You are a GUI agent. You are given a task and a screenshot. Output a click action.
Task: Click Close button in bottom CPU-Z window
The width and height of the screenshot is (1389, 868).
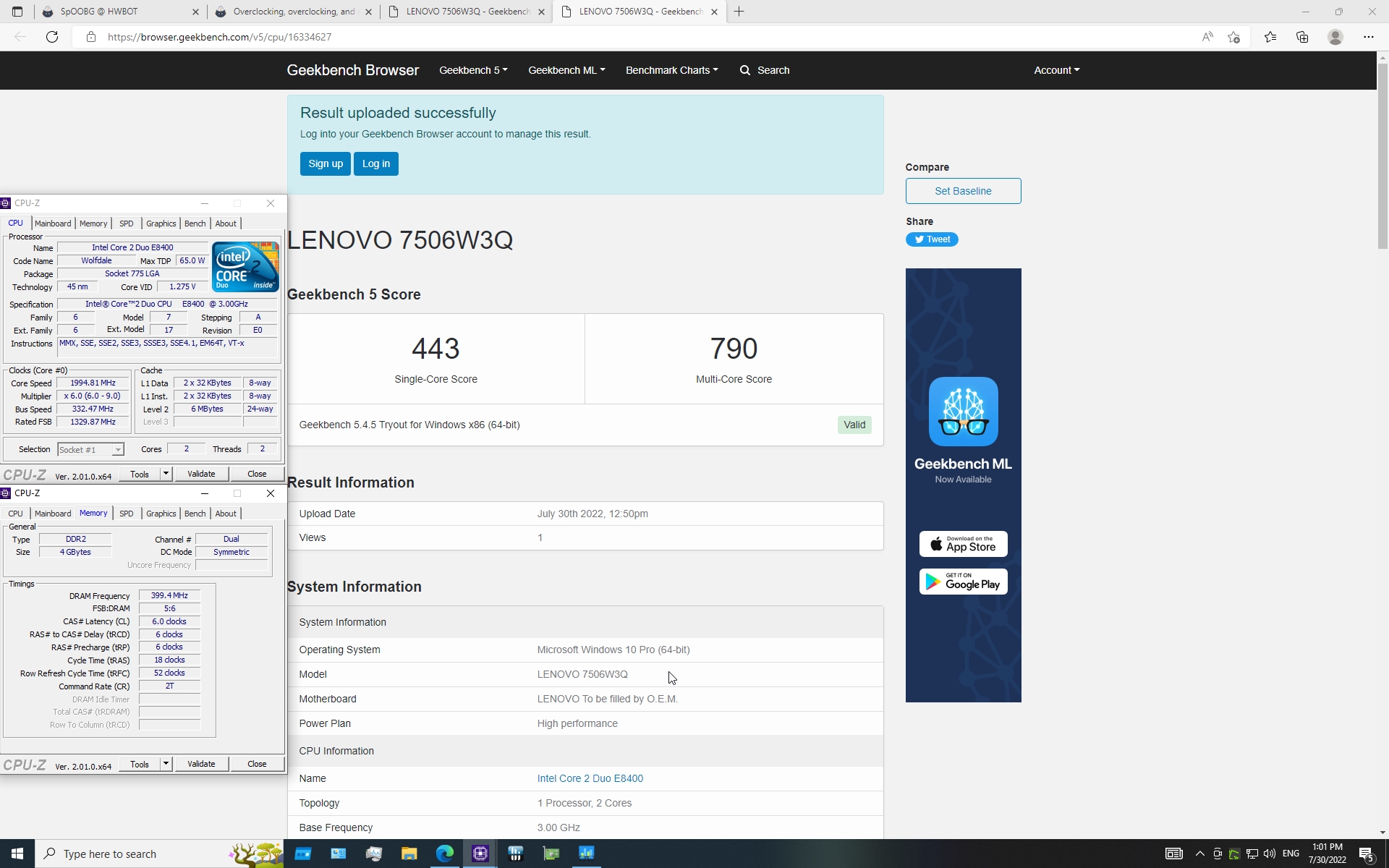tap(257, 764)
